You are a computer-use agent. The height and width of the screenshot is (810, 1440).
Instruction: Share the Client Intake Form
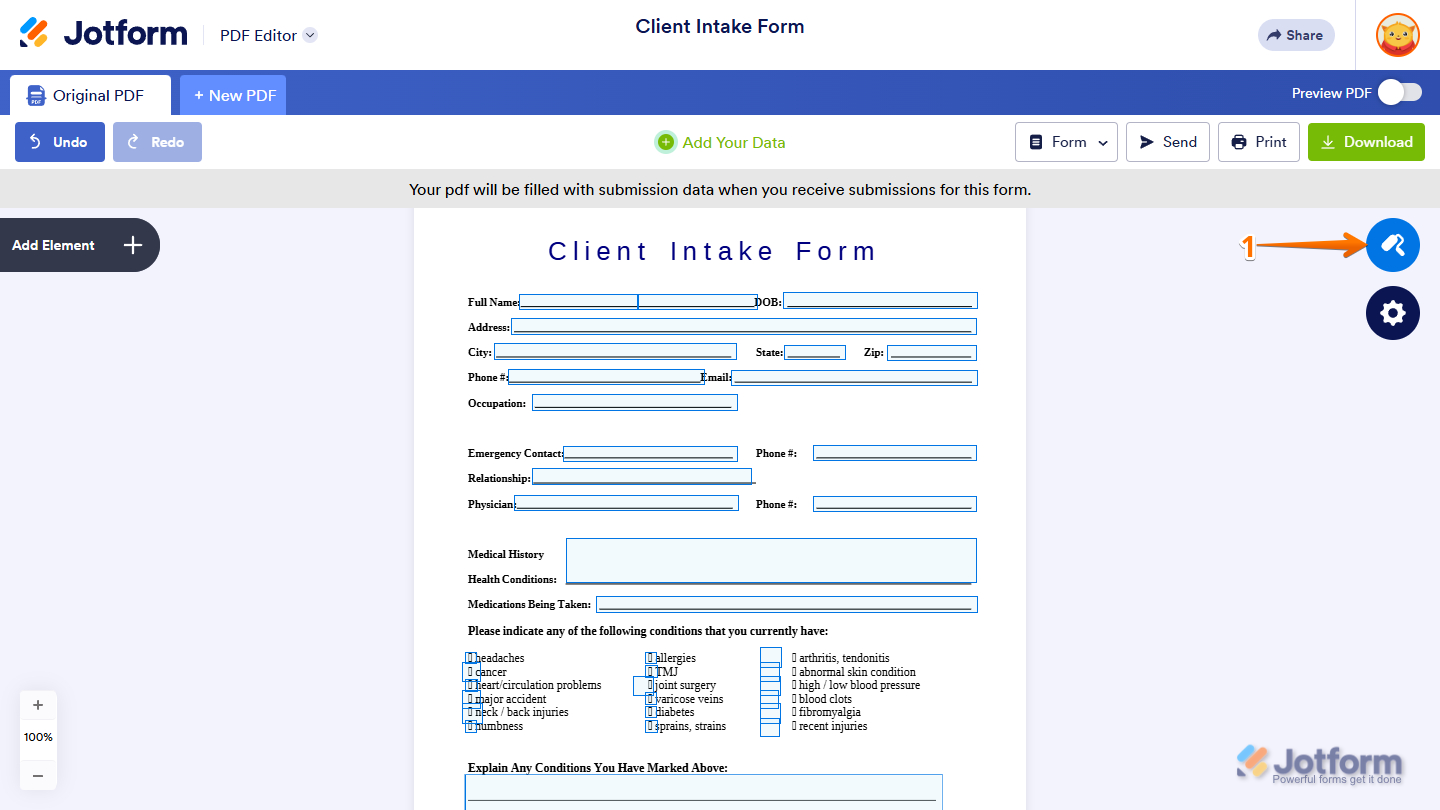pyautogui.click(x=1296, y=35)
